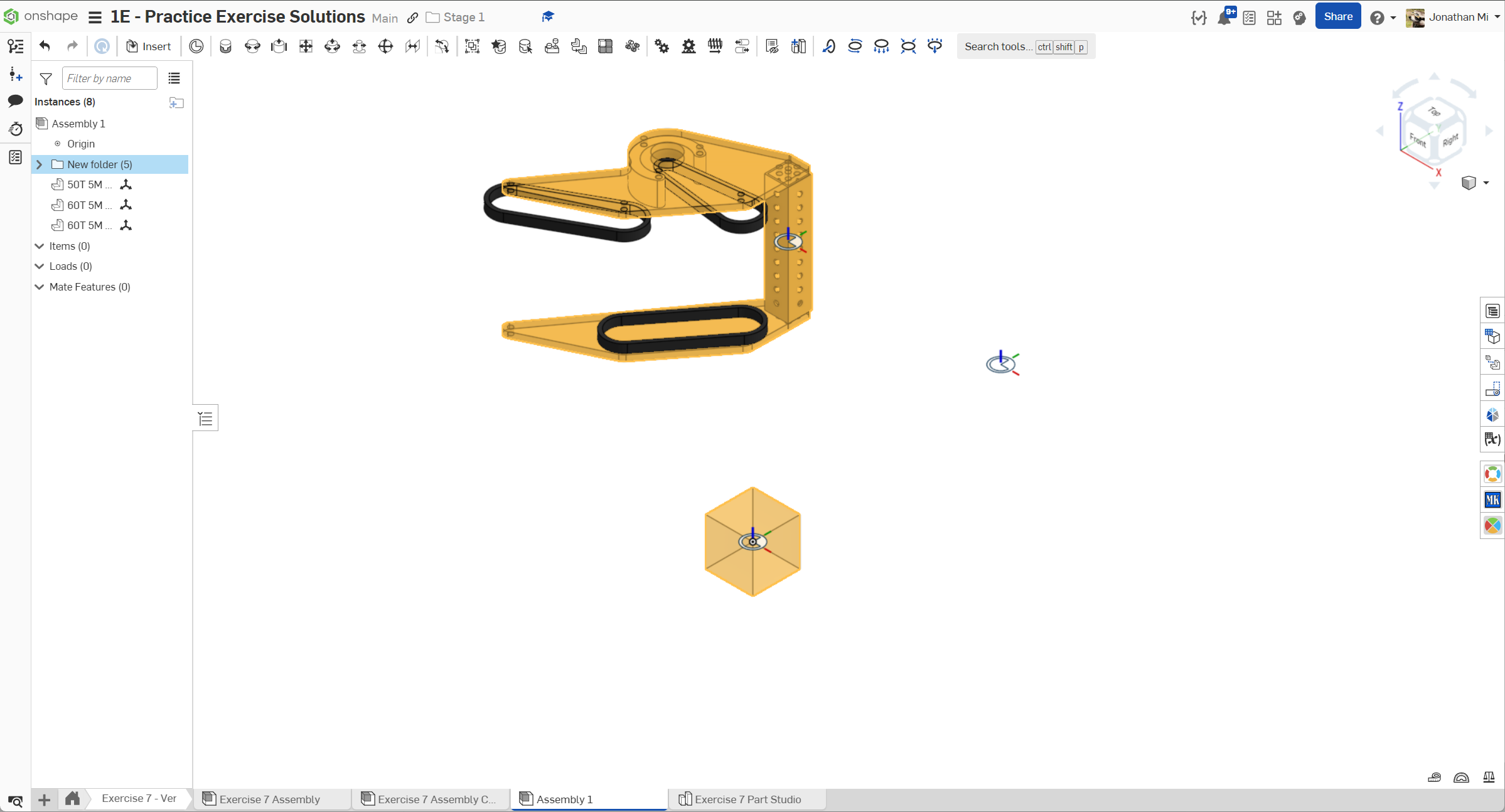Click the Share button
Viewport: 1505px width, 812px height.
click(x=1337, y=17)
